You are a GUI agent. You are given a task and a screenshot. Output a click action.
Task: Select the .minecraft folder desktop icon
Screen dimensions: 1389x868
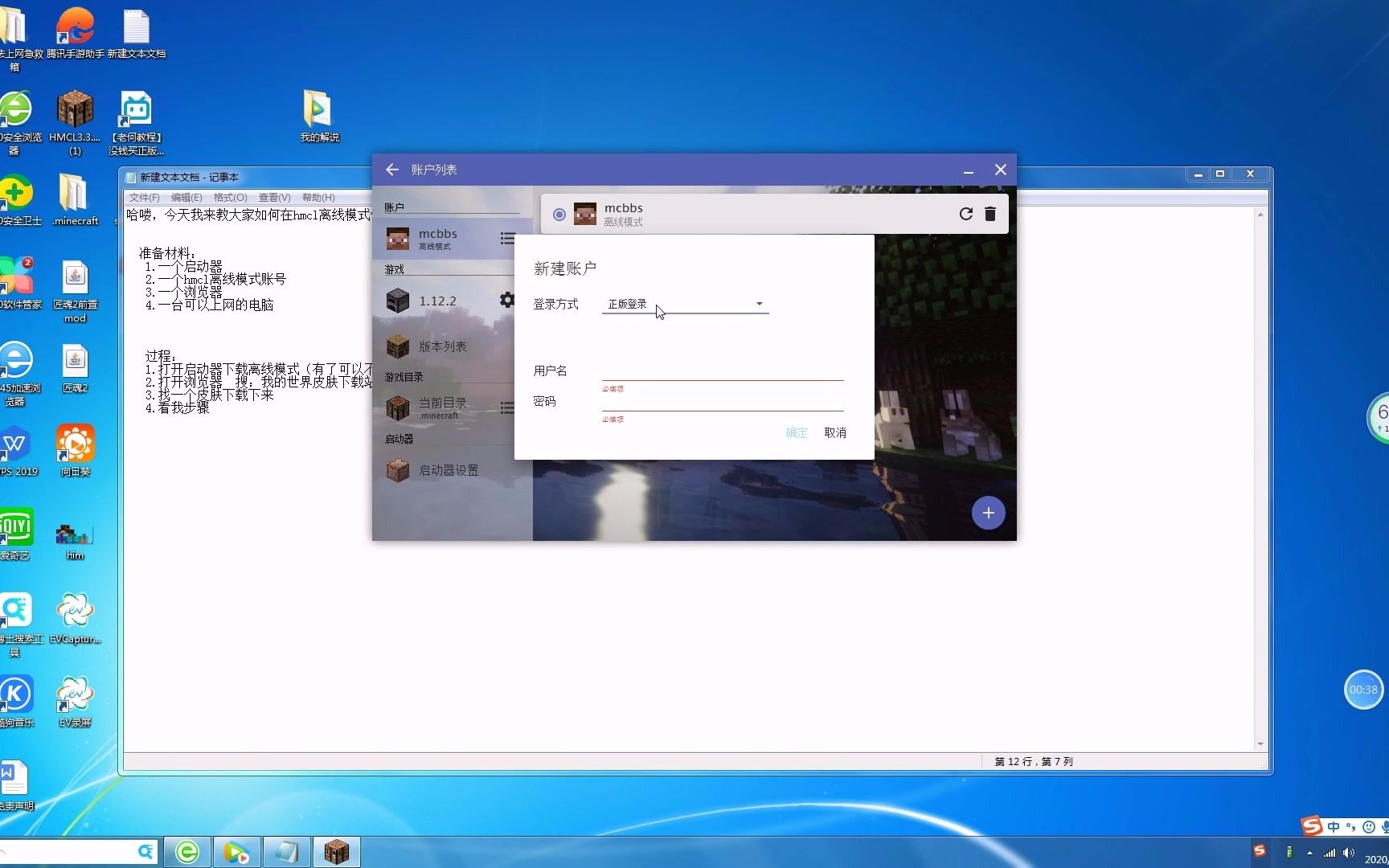[75, 200]
